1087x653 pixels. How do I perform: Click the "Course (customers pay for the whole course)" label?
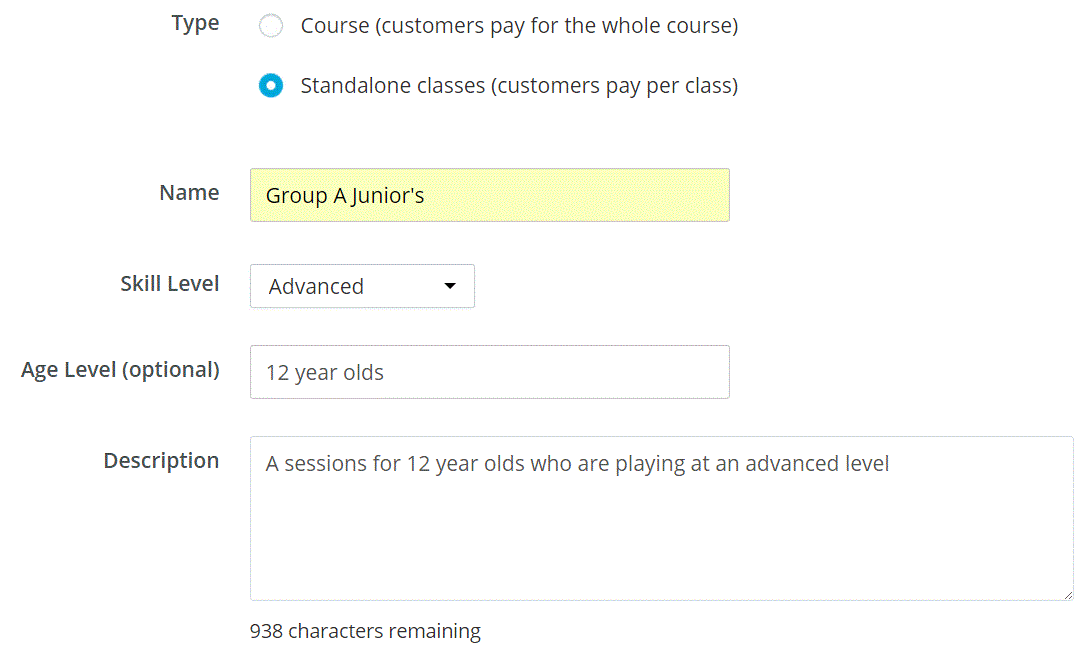pyautogui.click(x=519, y=26)
